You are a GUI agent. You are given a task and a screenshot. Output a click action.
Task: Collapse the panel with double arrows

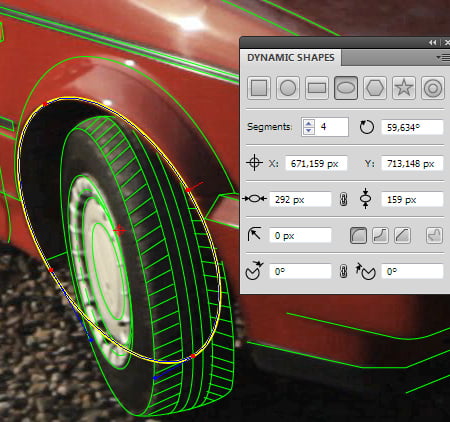coord(433,42)
